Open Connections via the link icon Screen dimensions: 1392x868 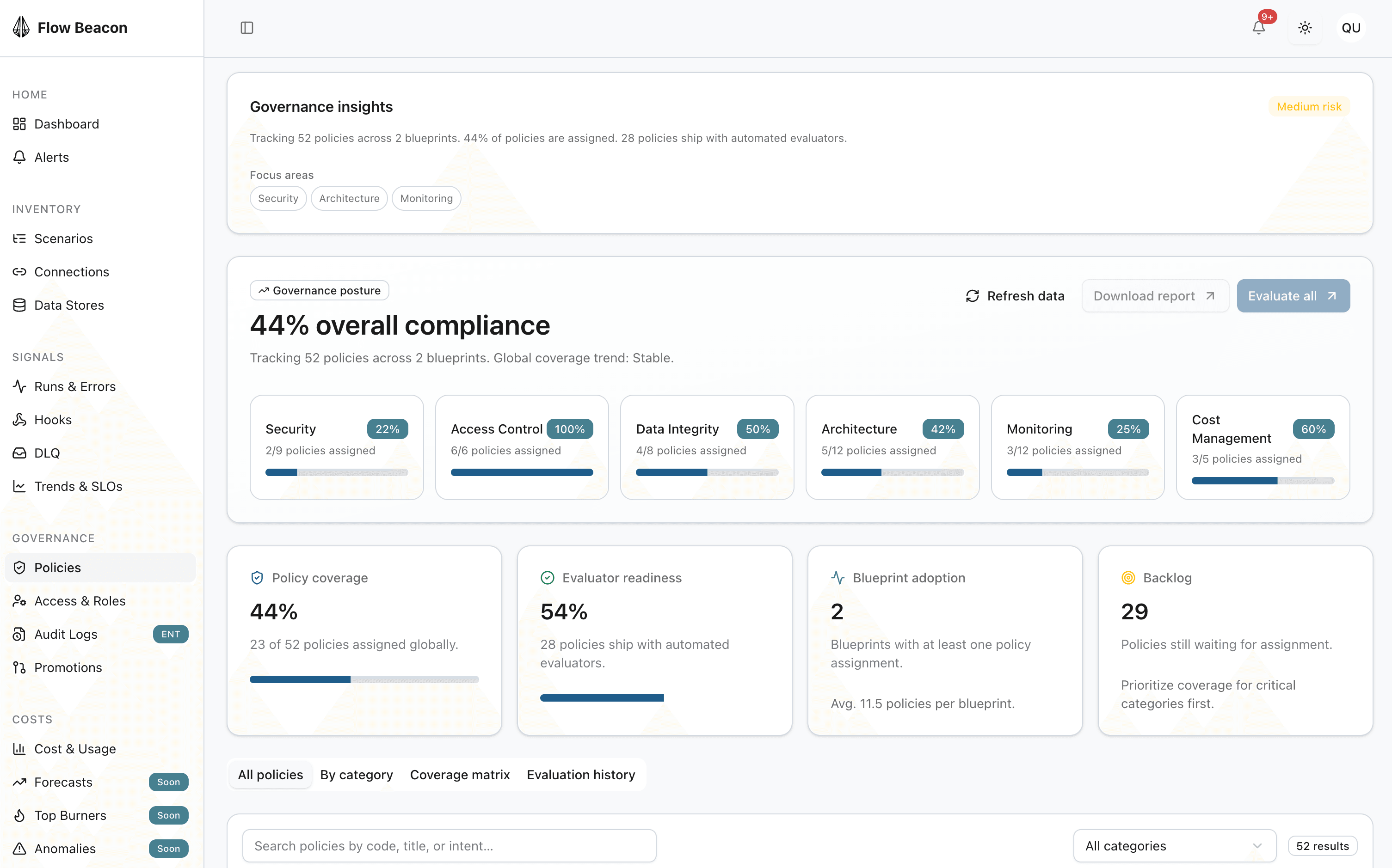19,271
